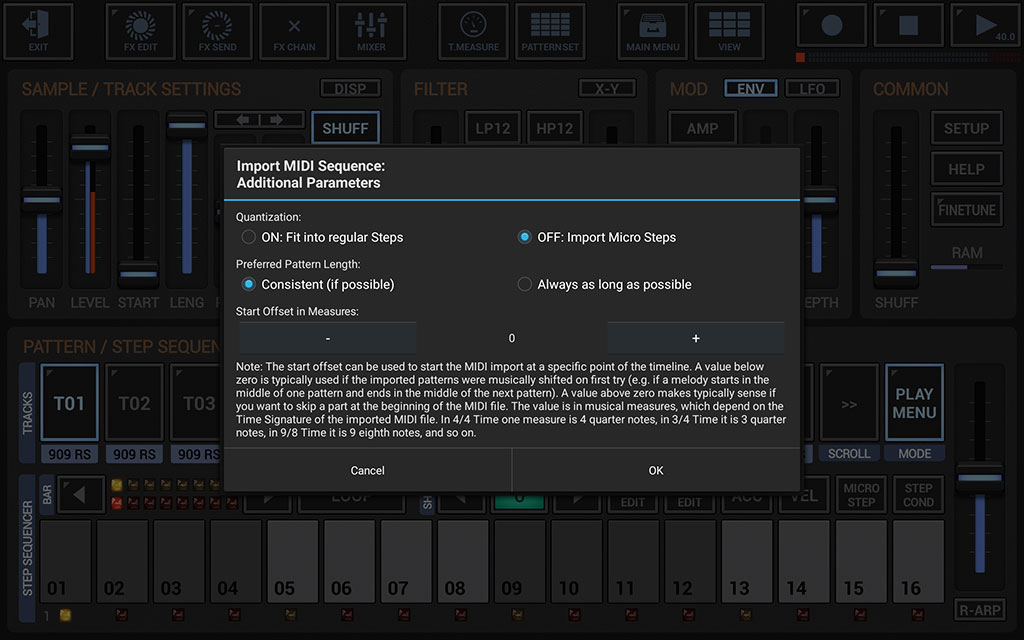Open the FX SEND panel
This screenshot has height=640, width=1024.
[217, 31]
